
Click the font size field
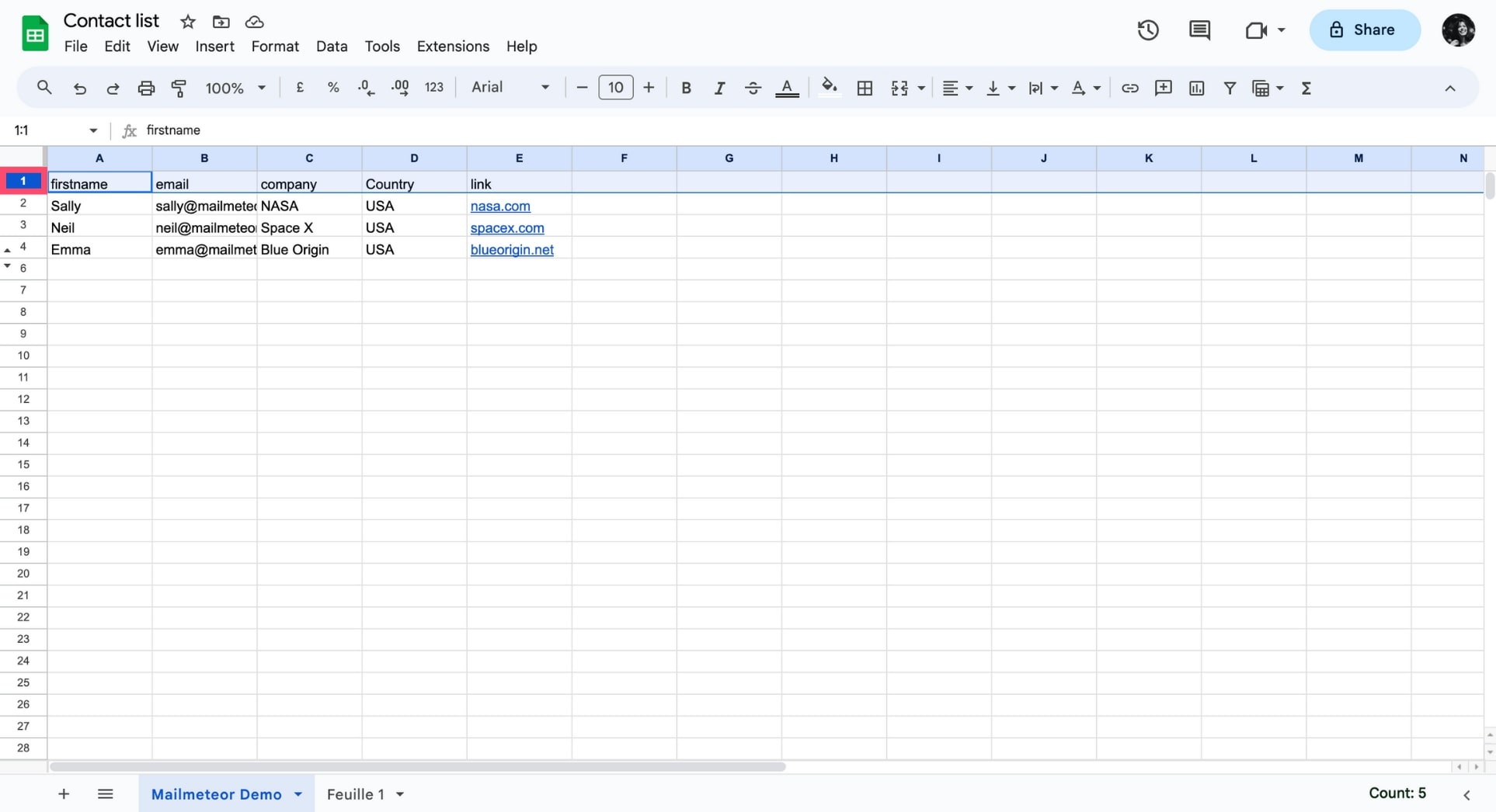[616, 88]
